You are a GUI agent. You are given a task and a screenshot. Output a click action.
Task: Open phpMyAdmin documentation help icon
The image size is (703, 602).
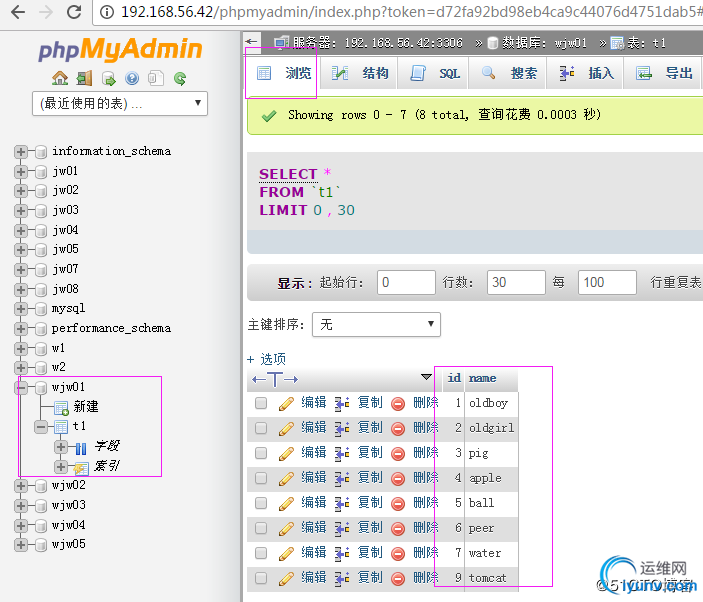click(x=132, y=78)
